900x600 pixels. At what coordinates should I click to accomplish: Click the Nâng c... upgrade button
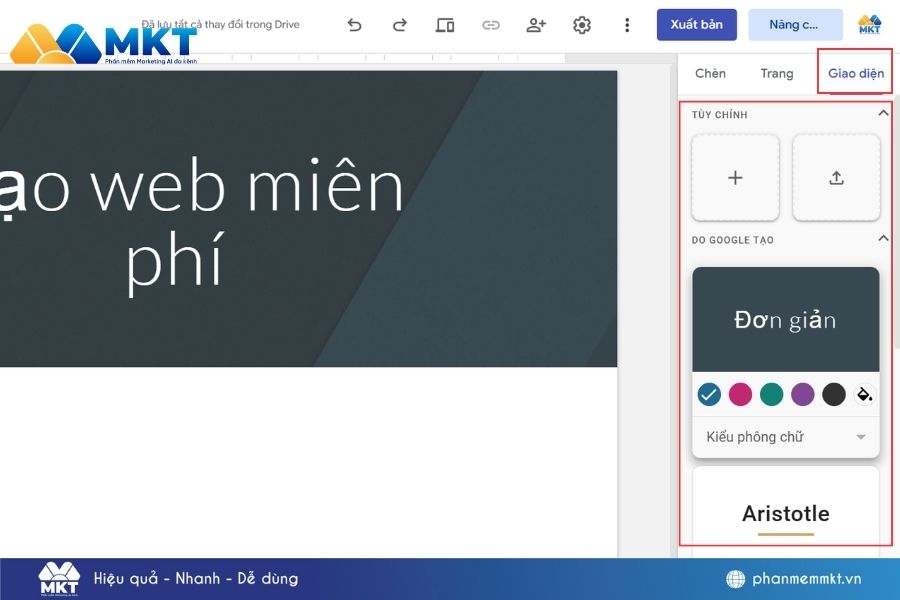[x=795, y=25]
